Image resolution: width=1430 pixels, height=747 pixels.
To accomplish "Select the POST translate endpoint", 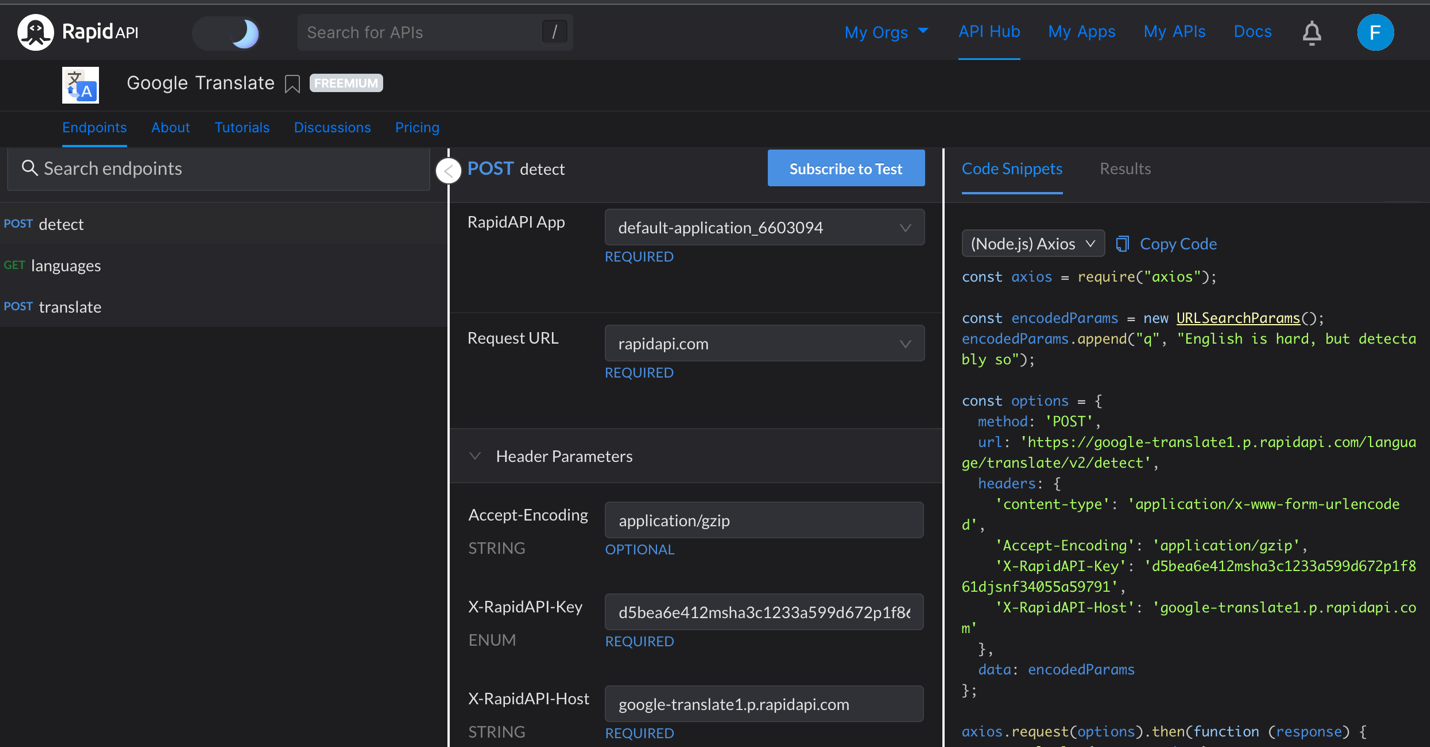I will (x=223, y=306).
